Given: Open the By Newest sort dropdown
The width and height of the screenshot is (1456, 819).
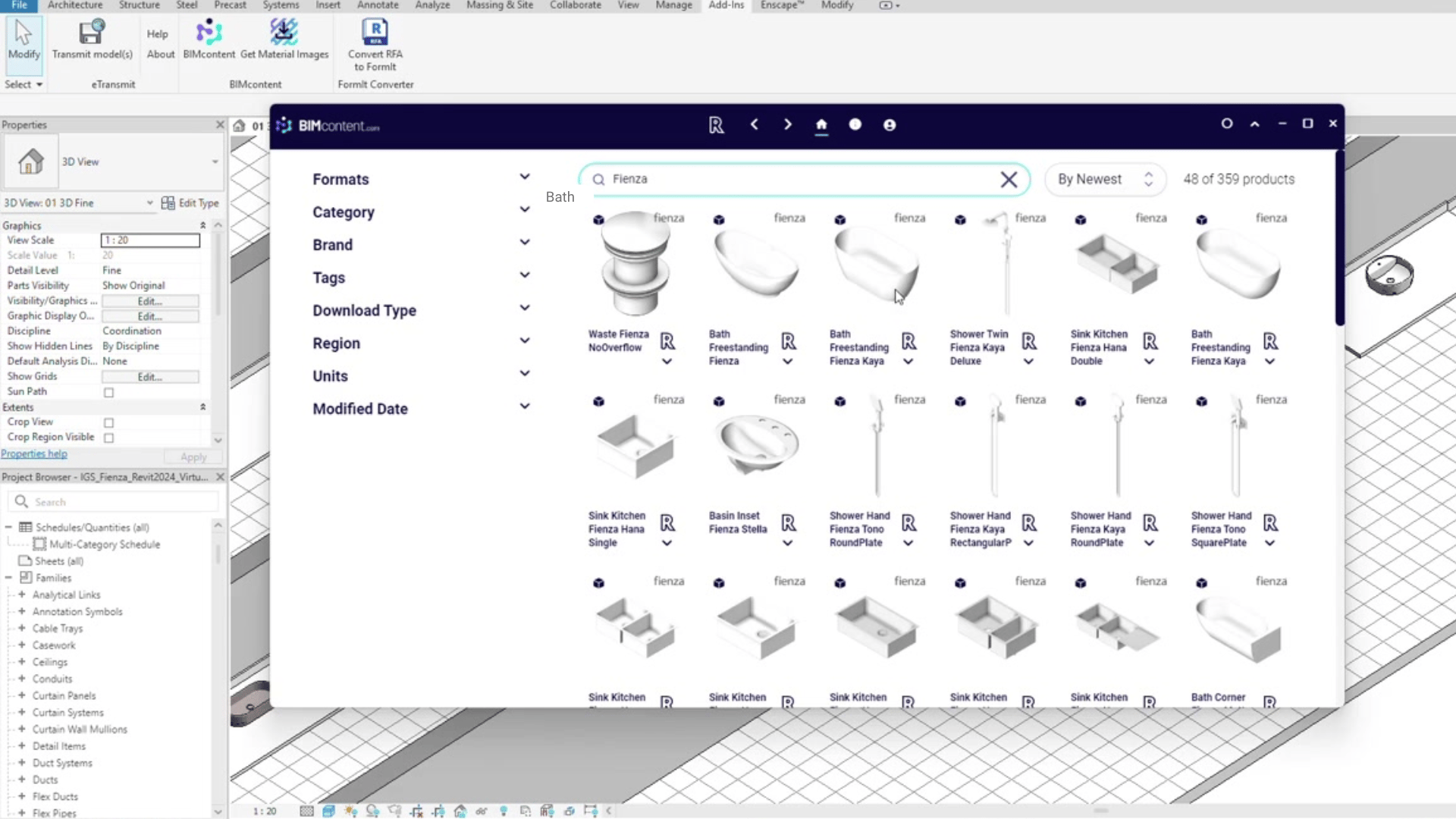Looking at the screenshot, I should coord(1105,180).
